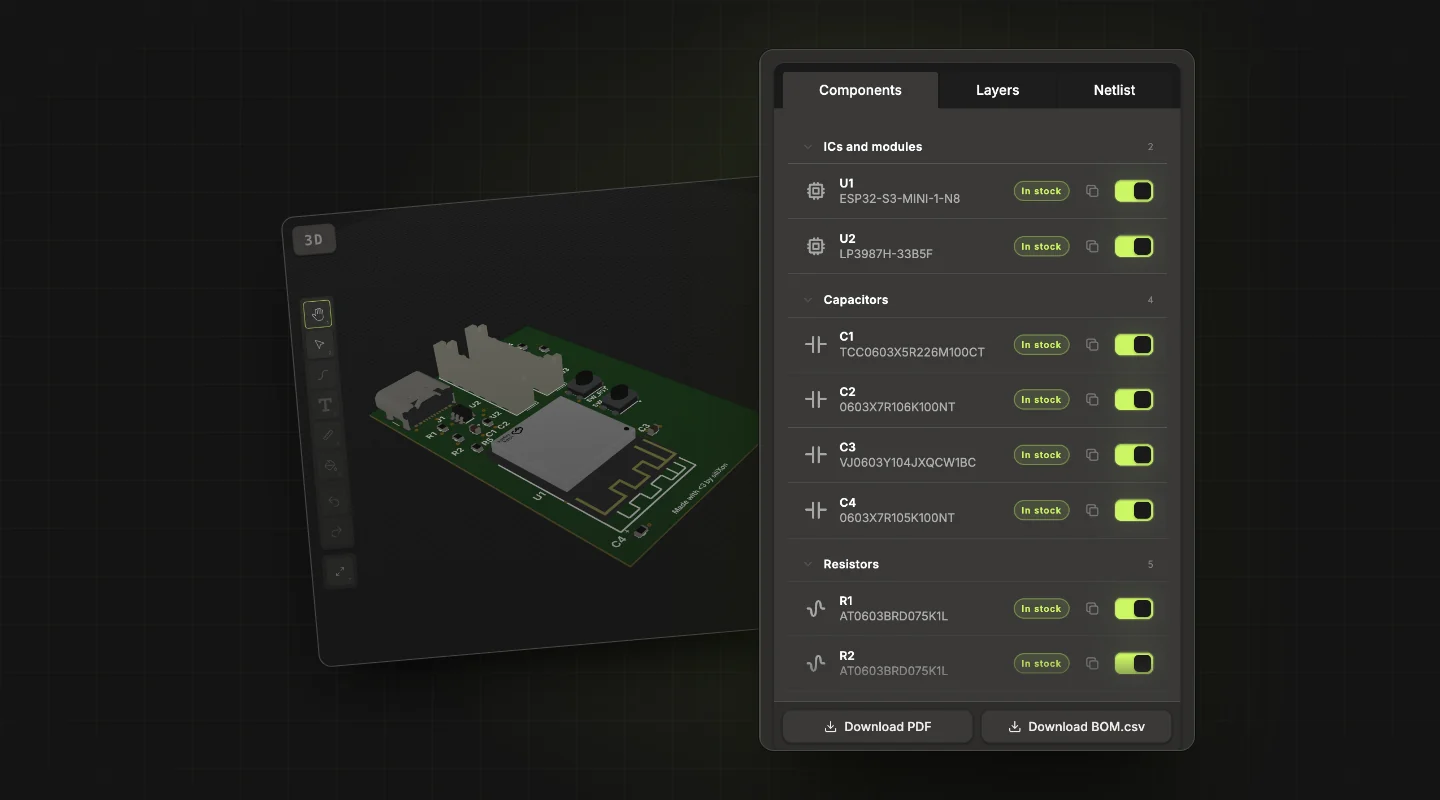The height and width of the screenshot is (800, 1440).
Task: Copy the C4 part number
Action: pos(1092,510)
